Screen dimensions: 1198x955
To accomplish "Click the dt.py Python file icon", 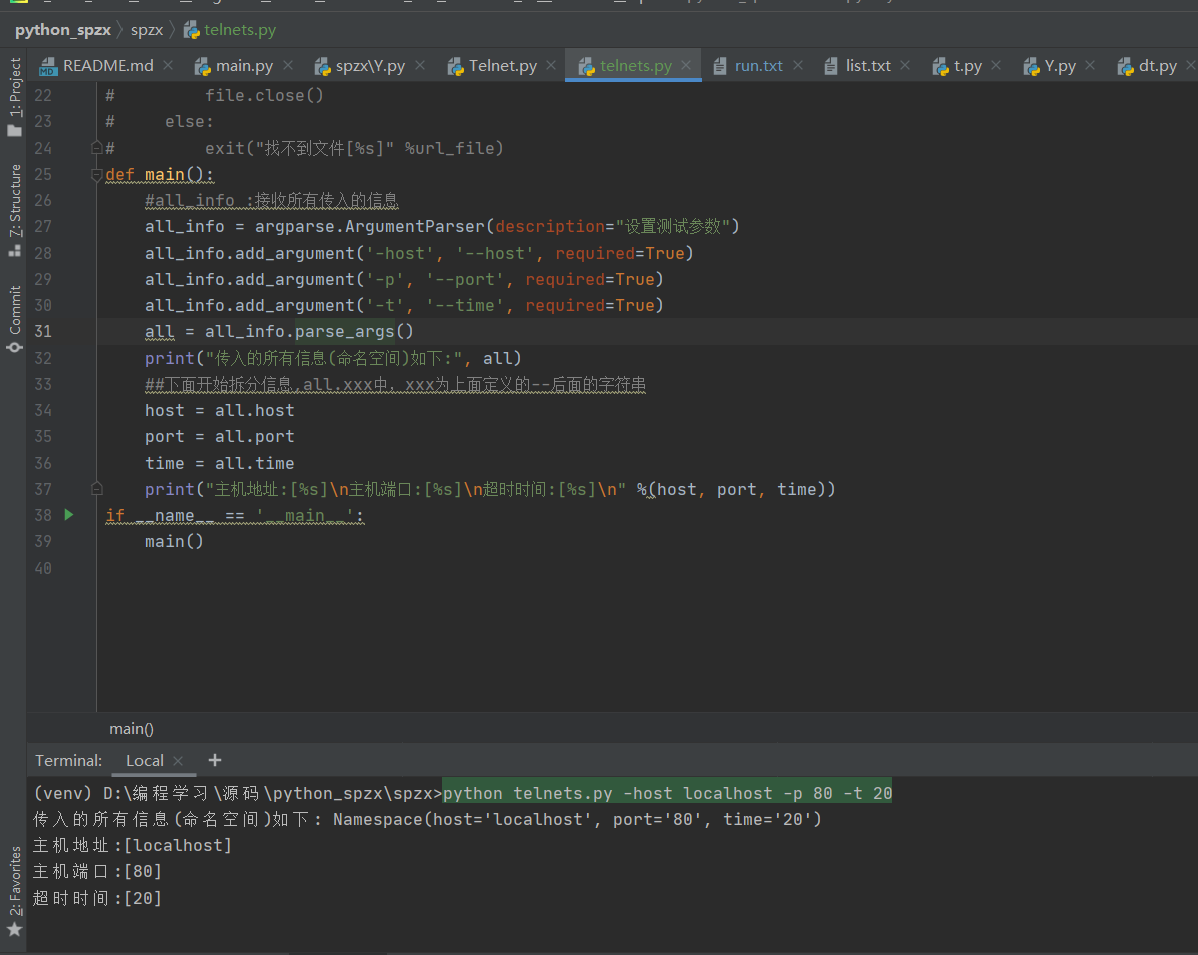I will [1125, 66].
